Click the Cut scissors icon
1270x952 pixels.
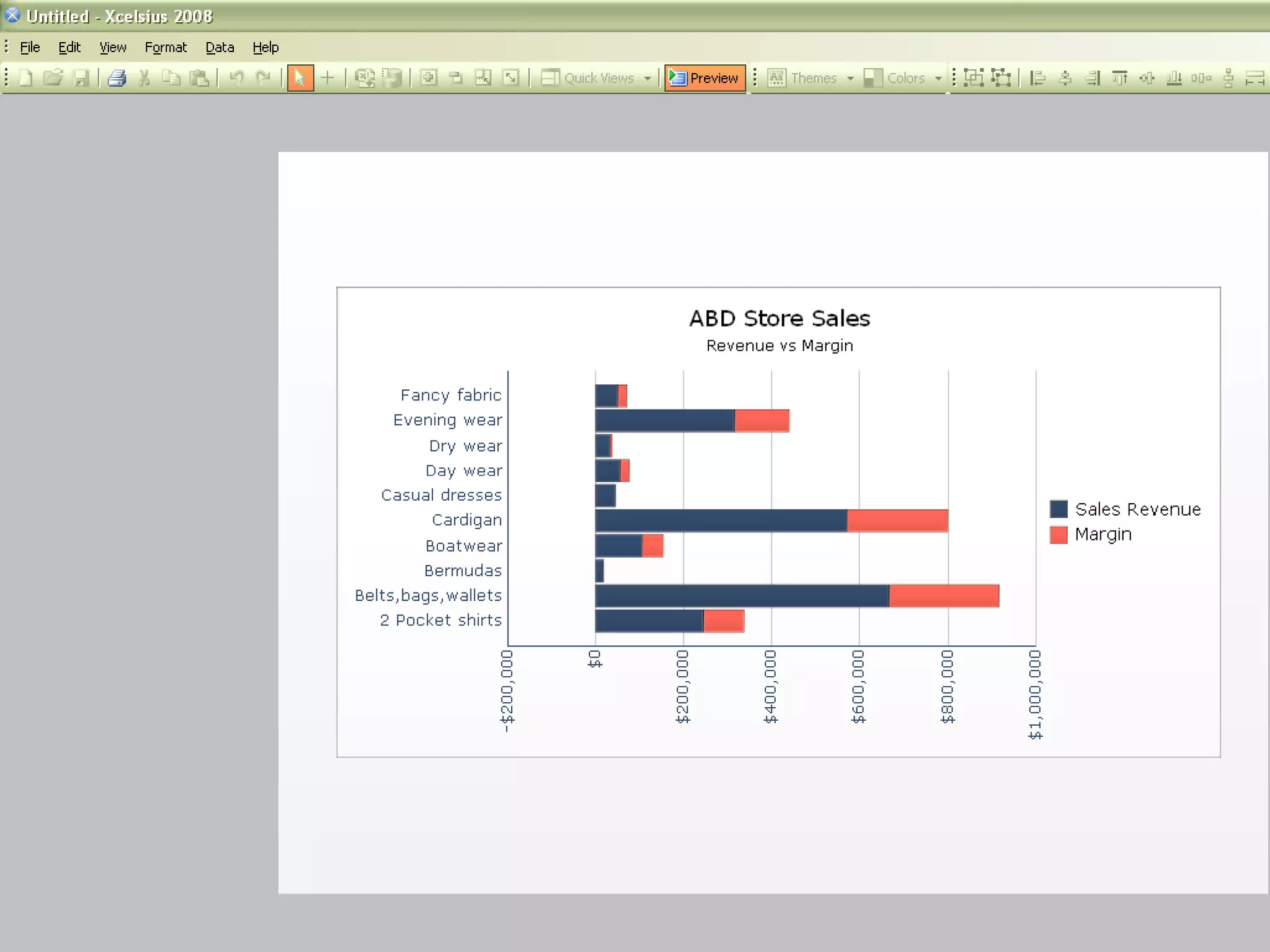coord(144,78)
